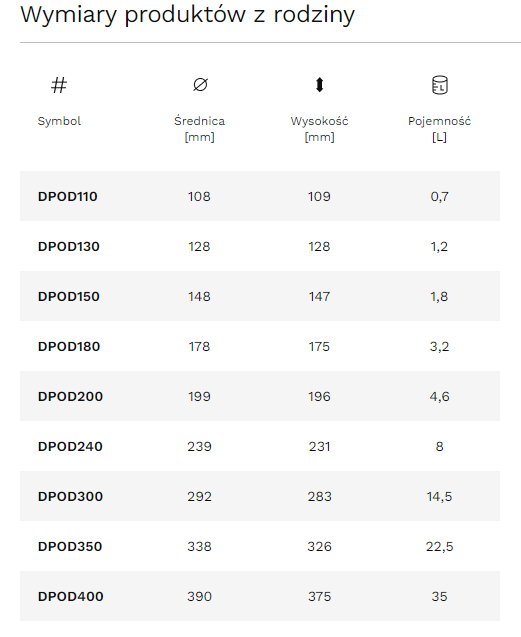
Task: Click the DPOD110 product symbol
Action: [67, 197]
